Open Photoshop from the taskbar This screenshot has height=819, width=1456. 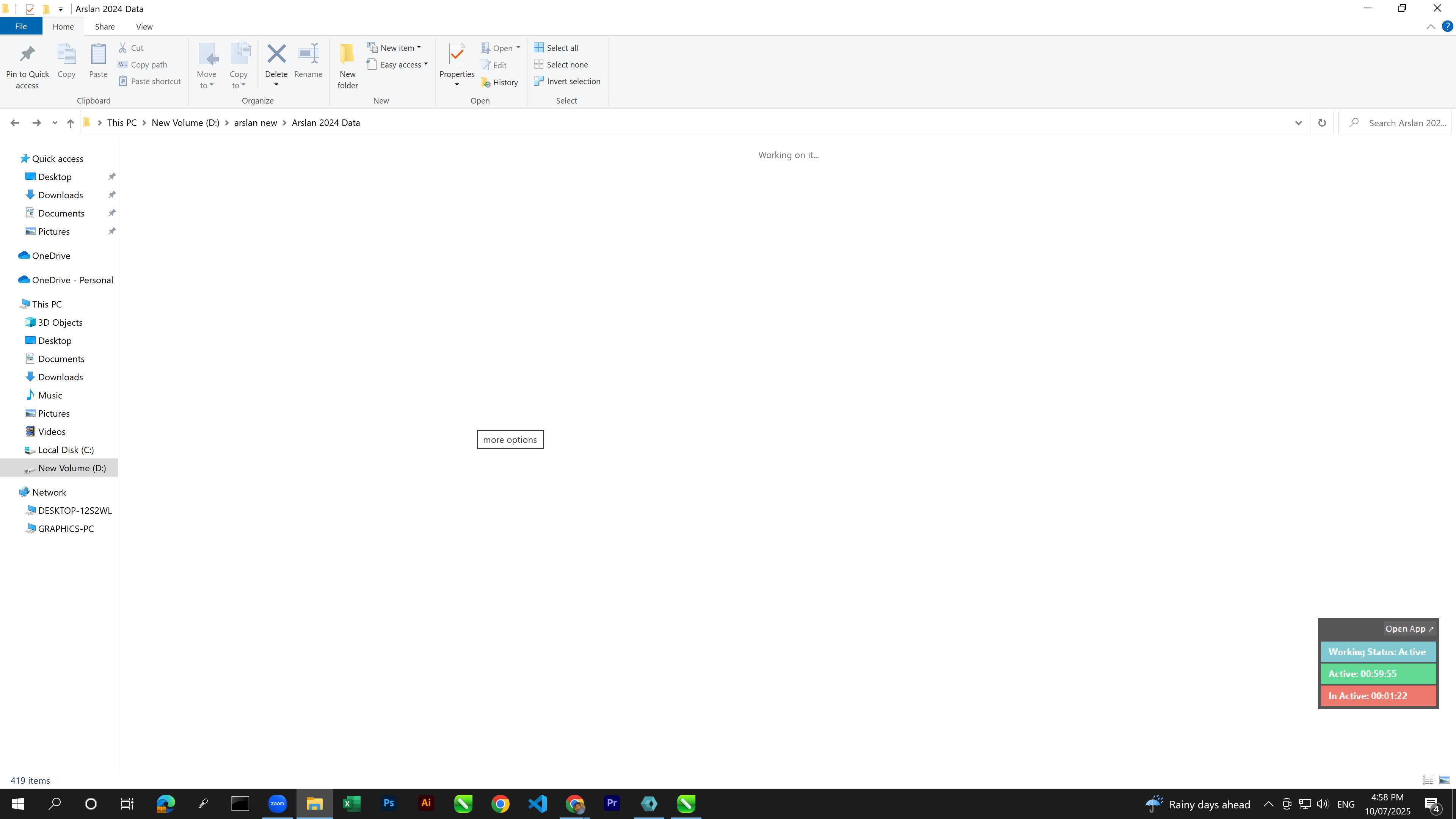point(388,803)
